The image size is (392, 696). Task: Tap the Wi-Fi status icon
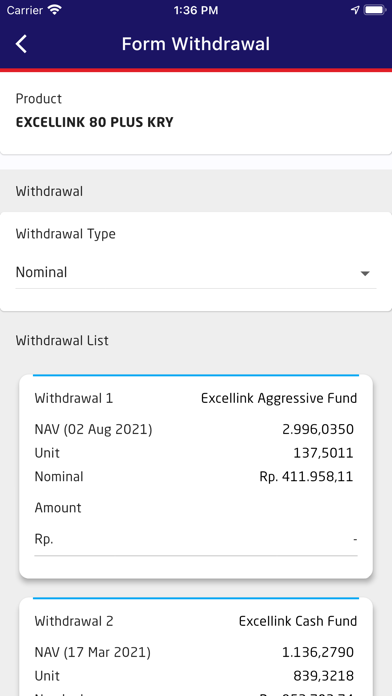(55, 10)
